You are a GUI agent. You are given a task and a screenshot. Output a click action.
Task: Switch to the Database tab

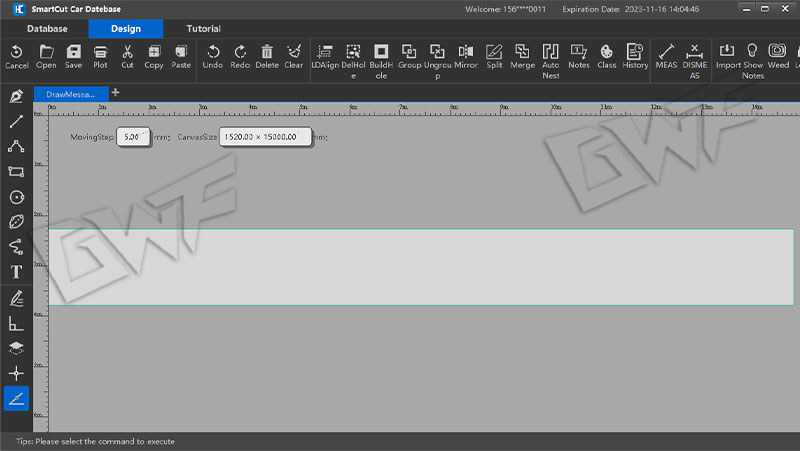(x=47, y=29)
